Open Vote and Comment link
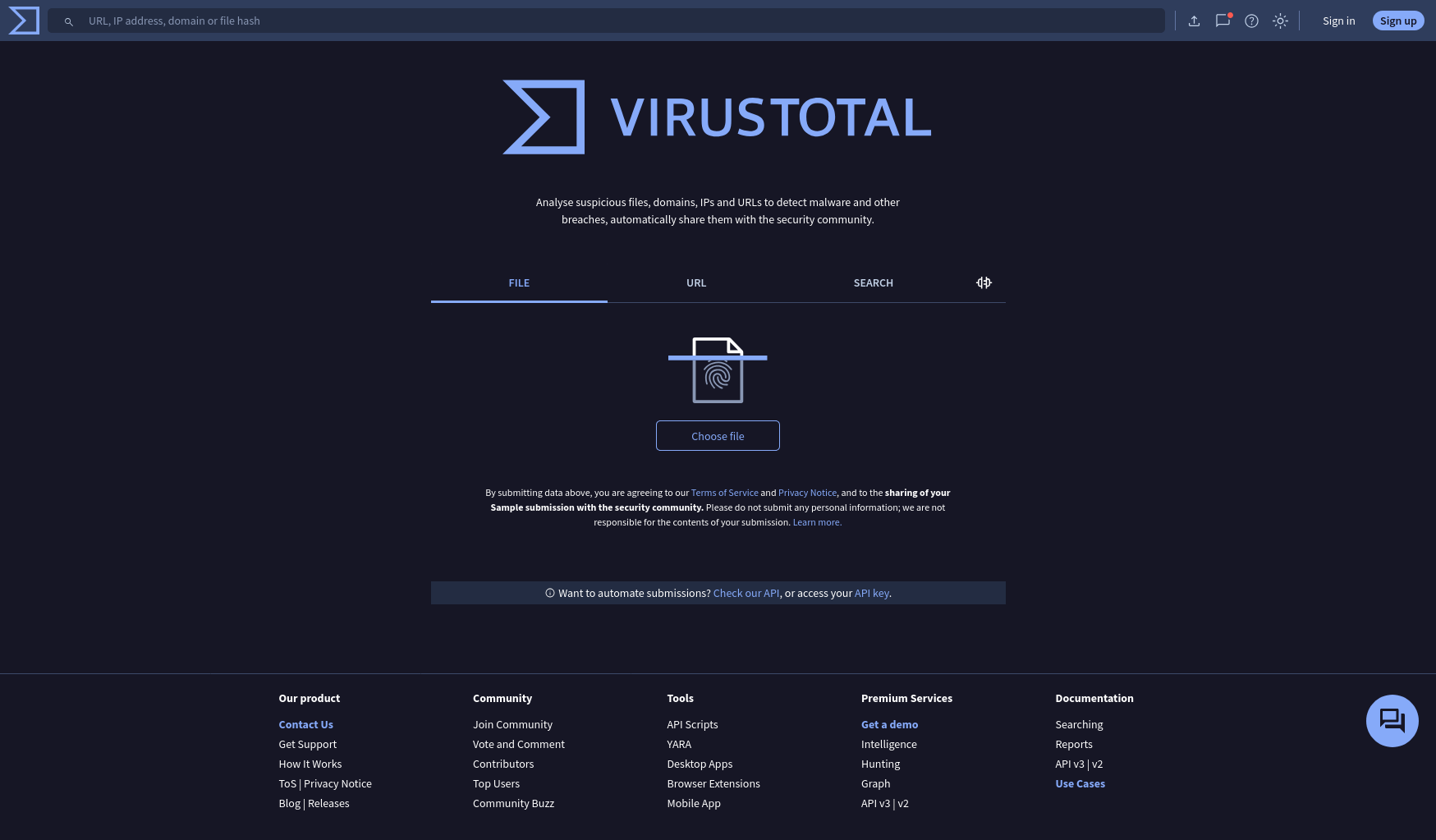 (x=519, y=744)
